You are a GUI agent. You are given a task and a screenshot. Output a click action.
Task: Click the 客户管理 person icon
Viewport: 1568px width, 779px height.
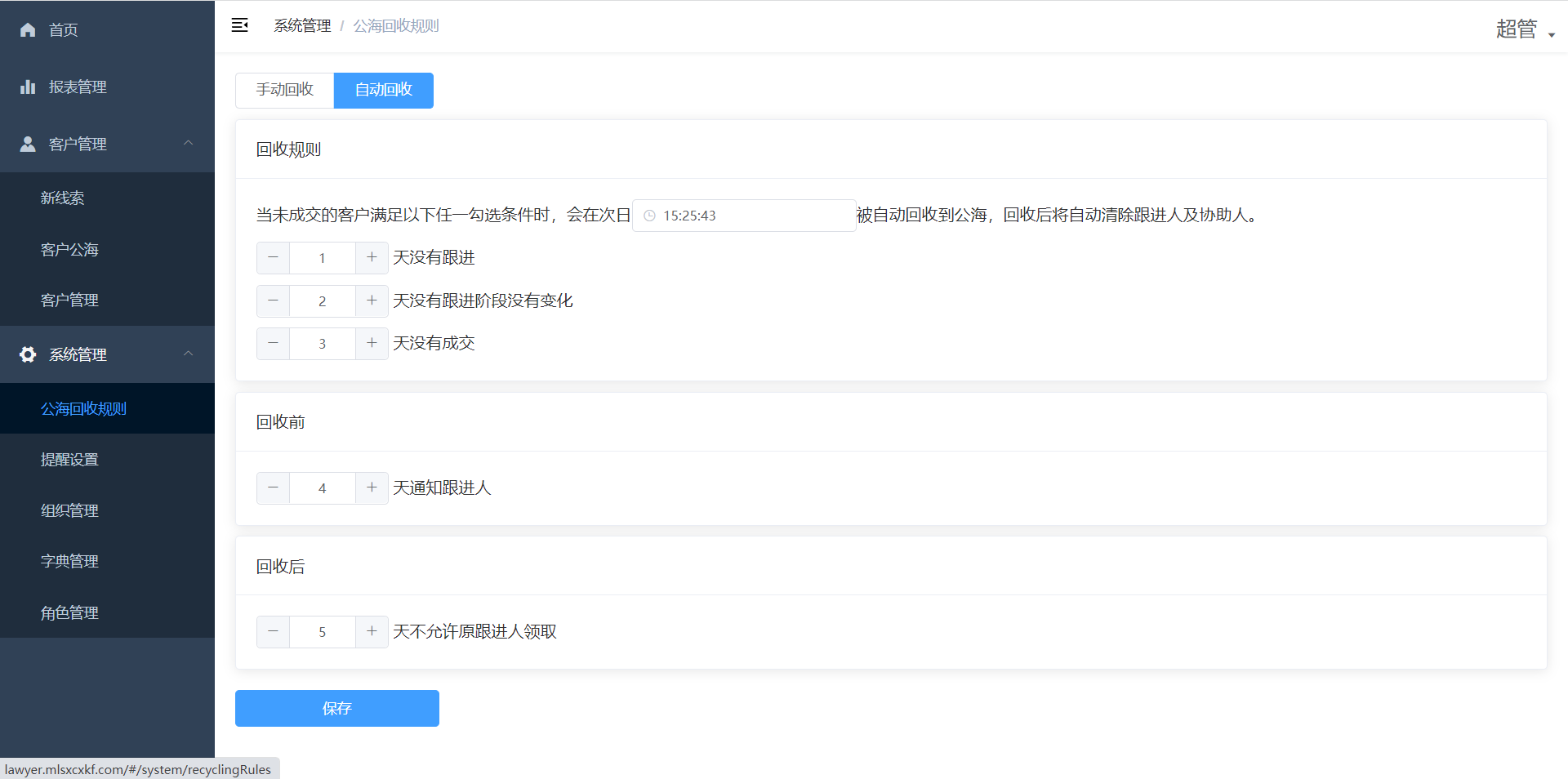point(28,144)
